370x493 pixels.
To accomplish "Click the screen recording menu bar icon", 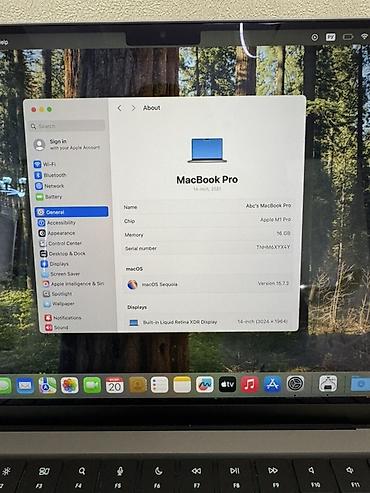I will [315, 37].
